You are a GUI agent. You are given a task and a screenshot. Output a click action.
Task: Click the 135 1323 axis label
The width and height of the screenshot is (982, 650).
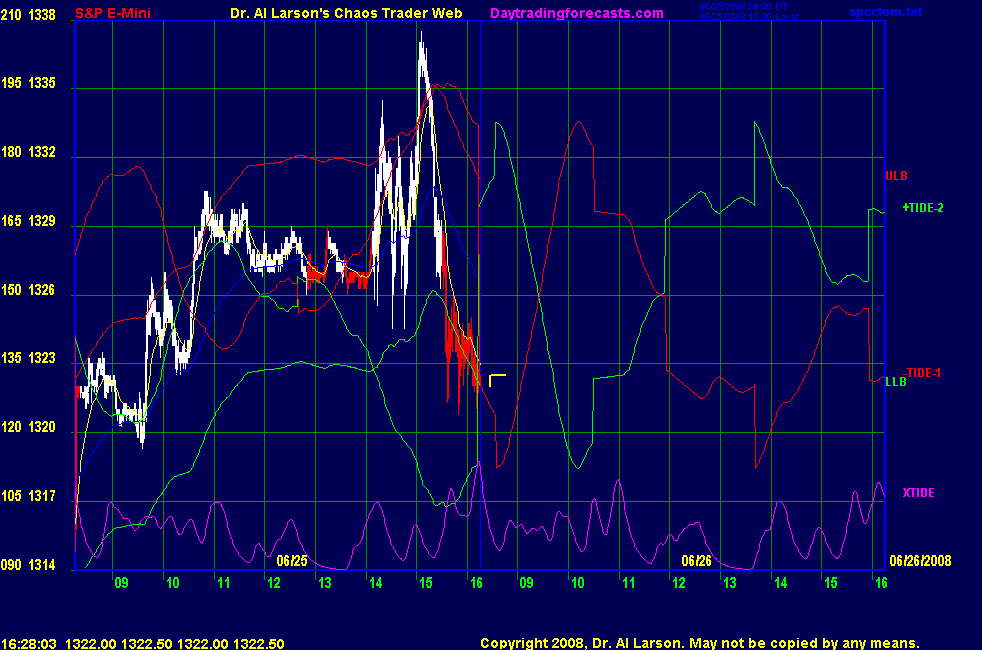[28, 358]
